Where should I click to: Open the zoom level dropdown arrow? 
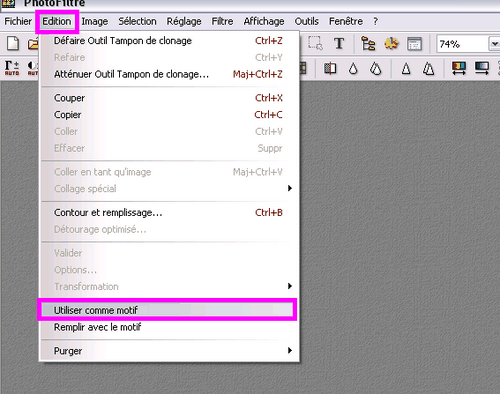494,44
